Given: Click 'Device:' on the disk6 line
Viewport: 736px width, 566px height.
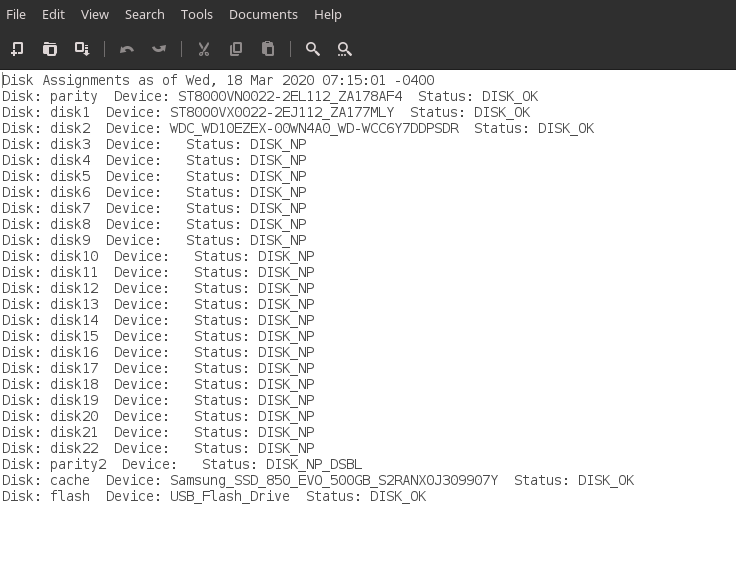Looking at the screenshot, I should click(133, 192).
